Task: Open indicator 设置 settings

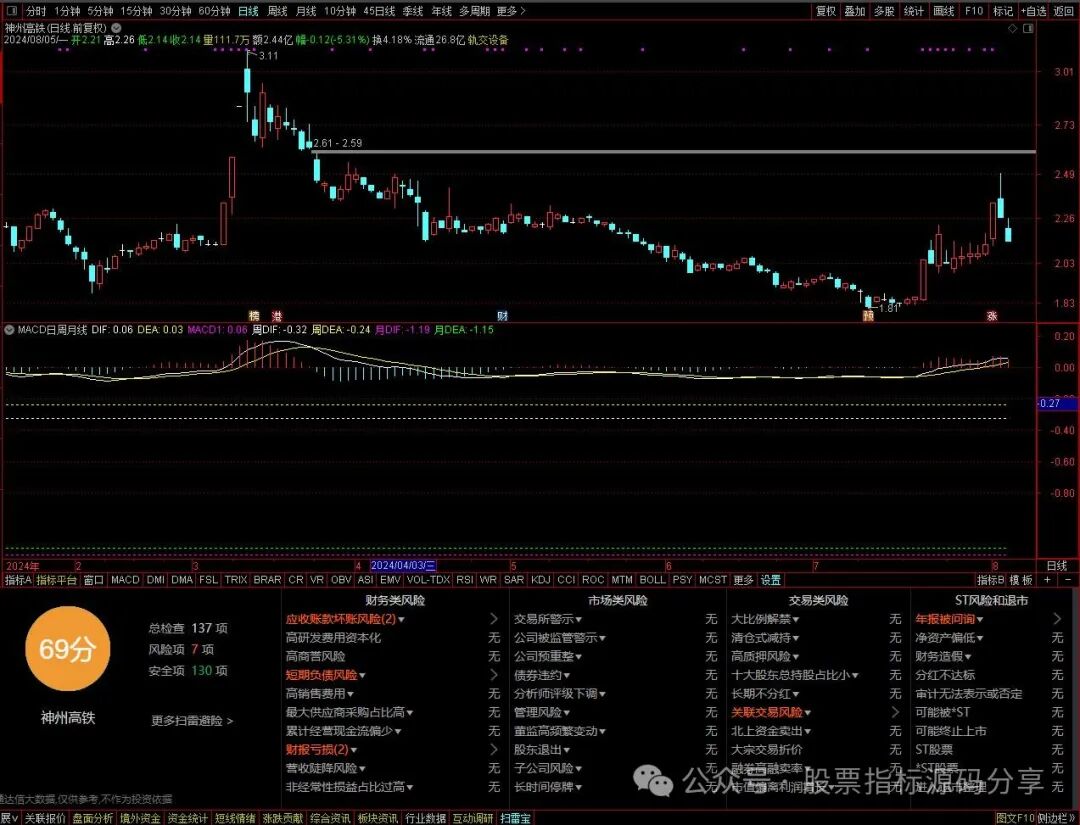Action: point(771,581)
